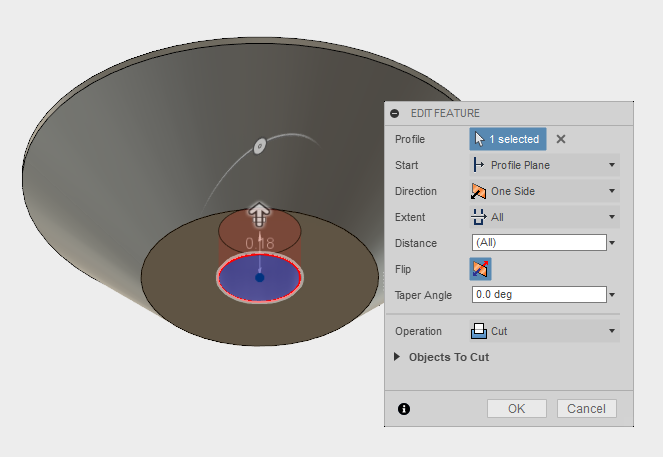Open the info icon in dialog footer
This screenshot has width=663, height=457.
tap(404, 409)
